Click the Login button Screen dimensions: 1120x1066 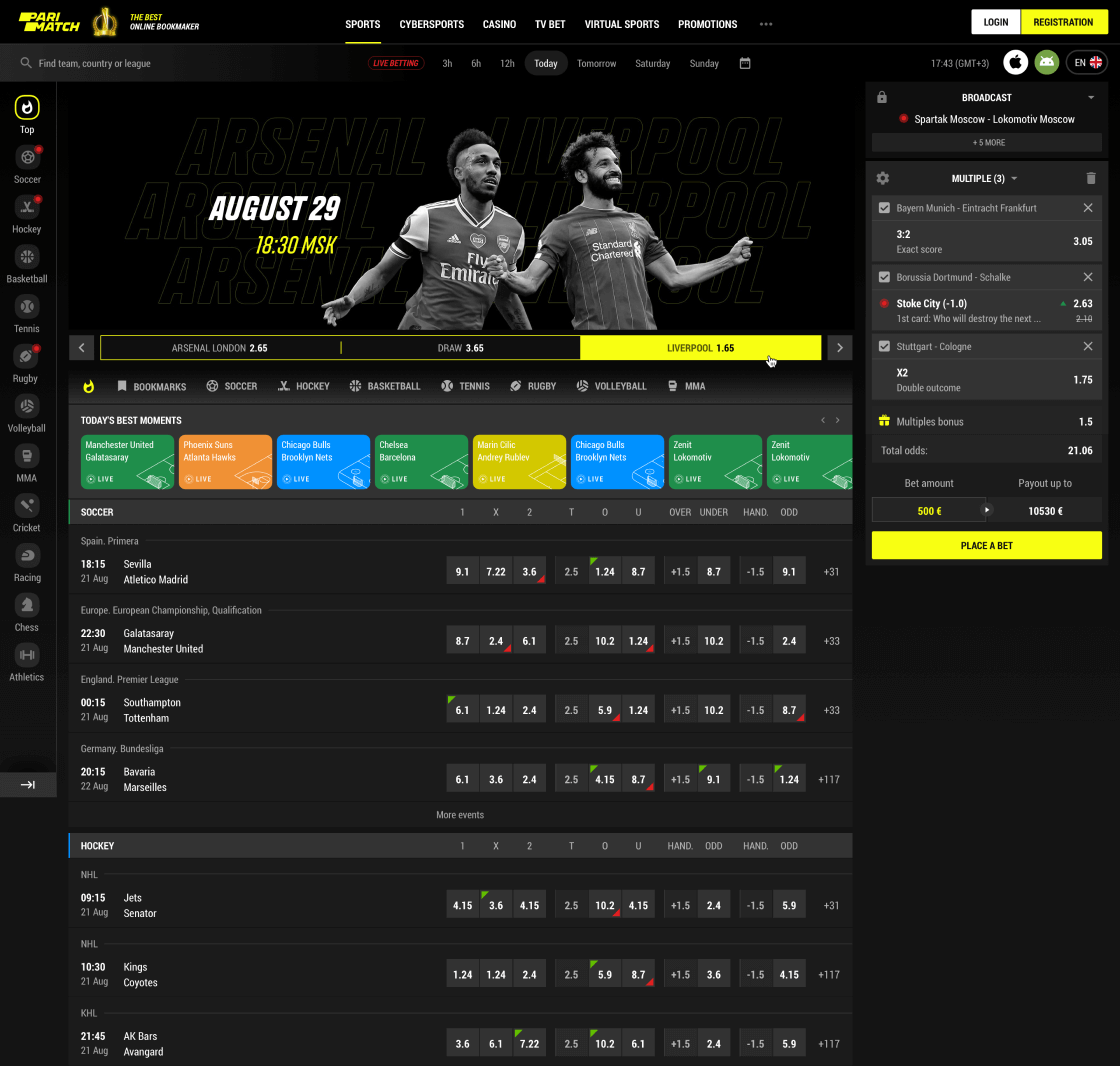pyautogui.click(x=996, y=22)
